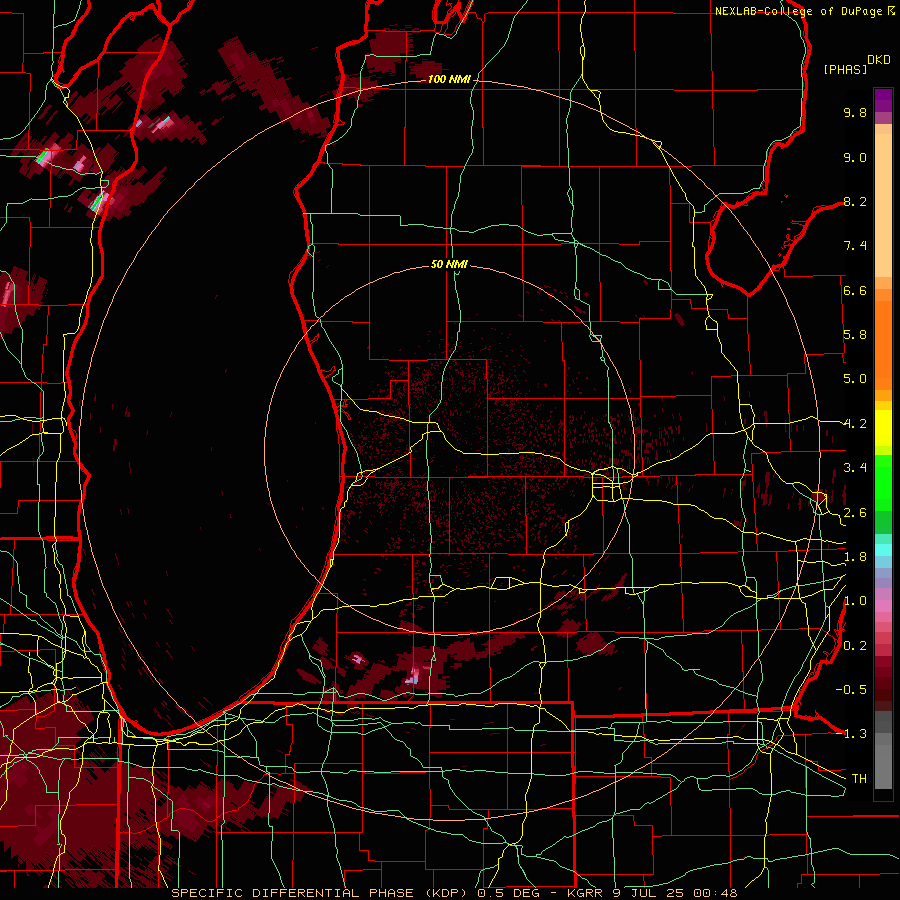Click the 100 NMI range ring label
The height and width of the screenshot is (900, 900).
(449, 79)
